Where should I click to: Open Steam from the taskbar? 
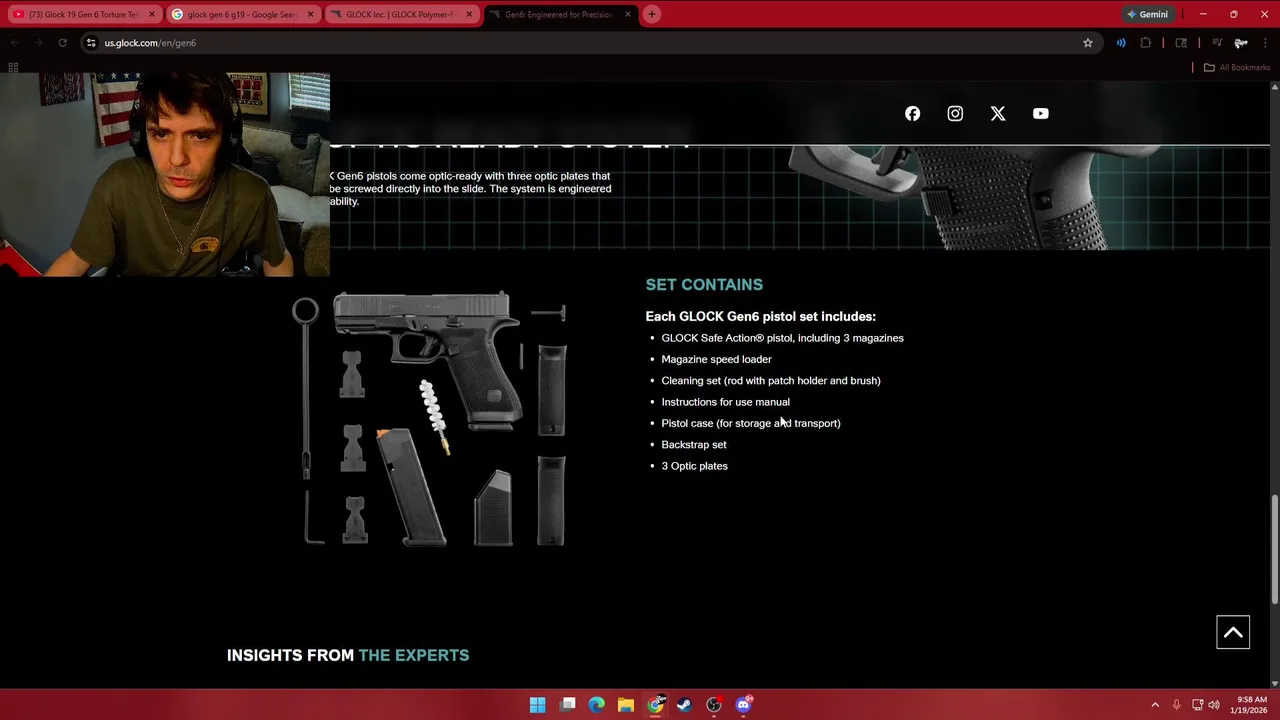tap(684, 705)
